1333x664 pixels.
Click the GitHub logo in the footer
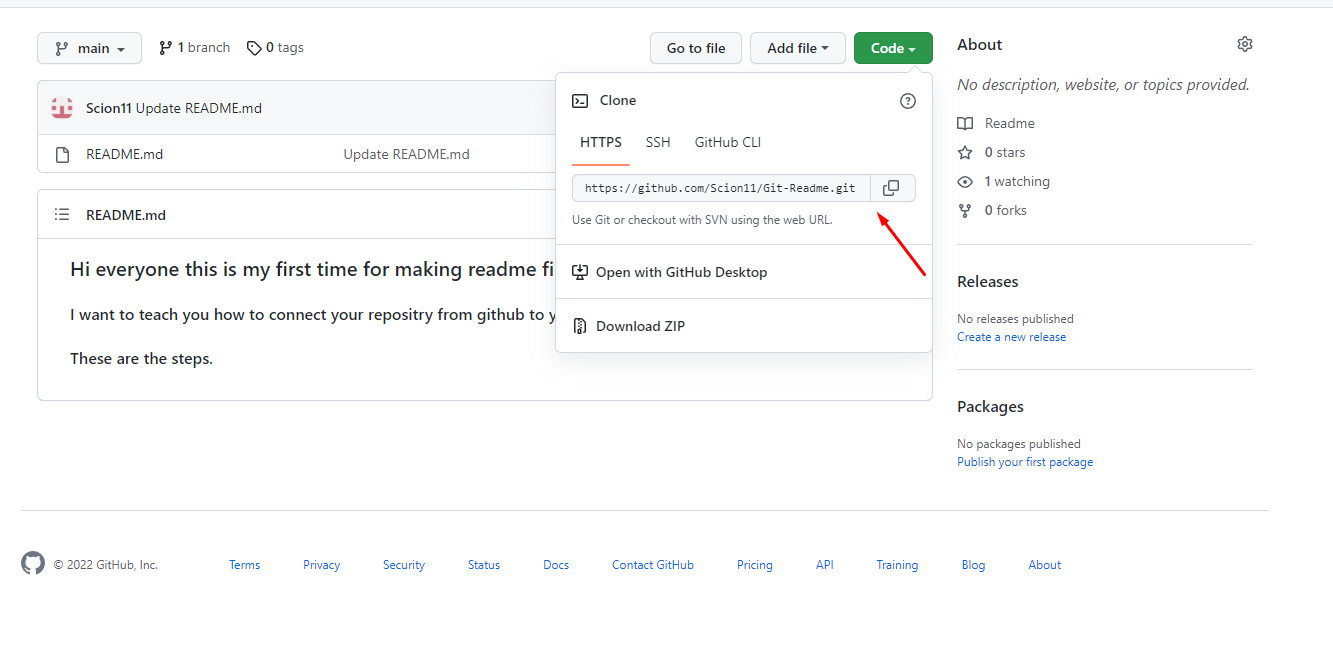tap(32, 563)
